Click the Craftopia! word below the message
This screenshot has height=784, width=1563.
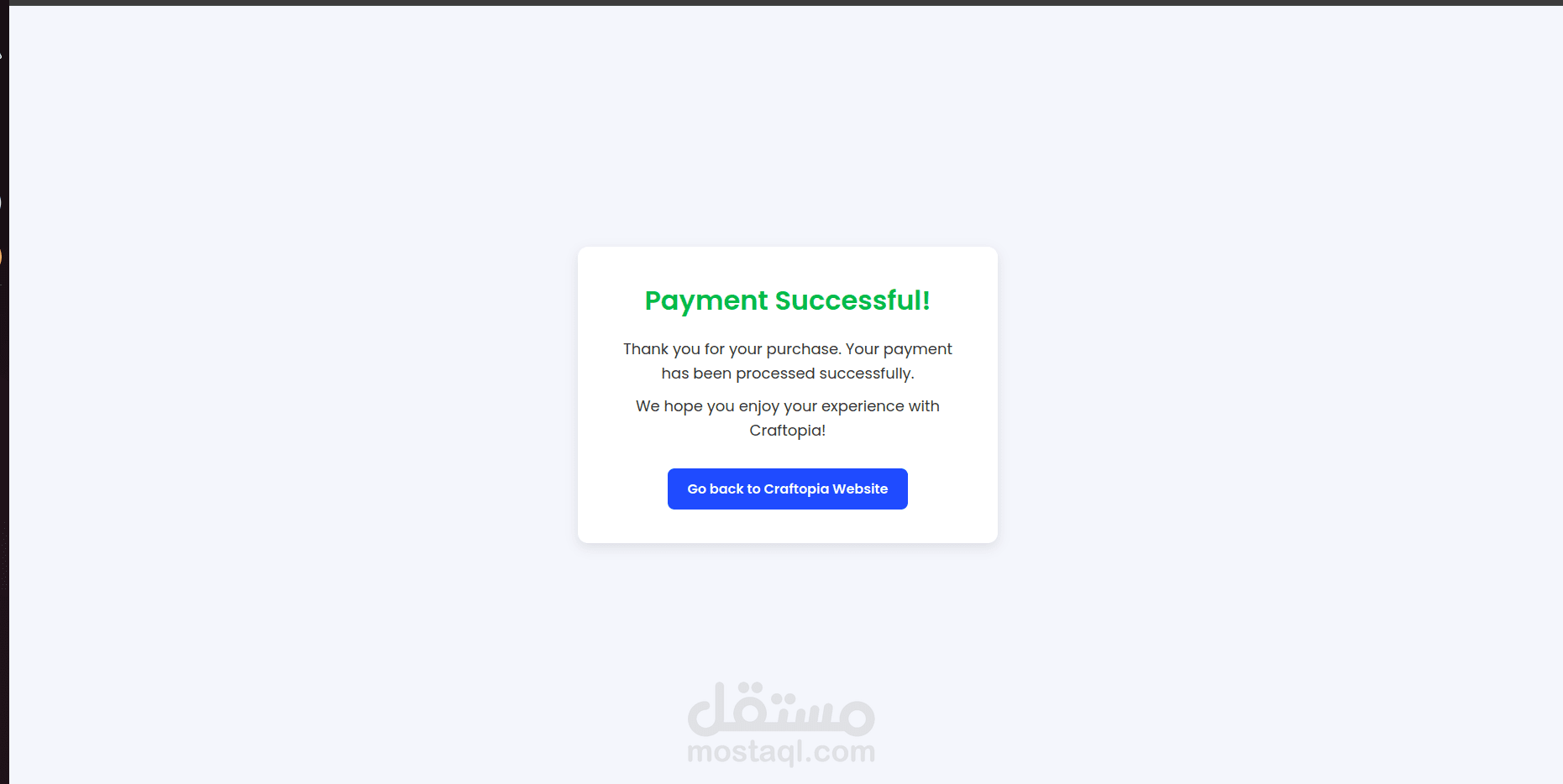click(x=787, y=431)
